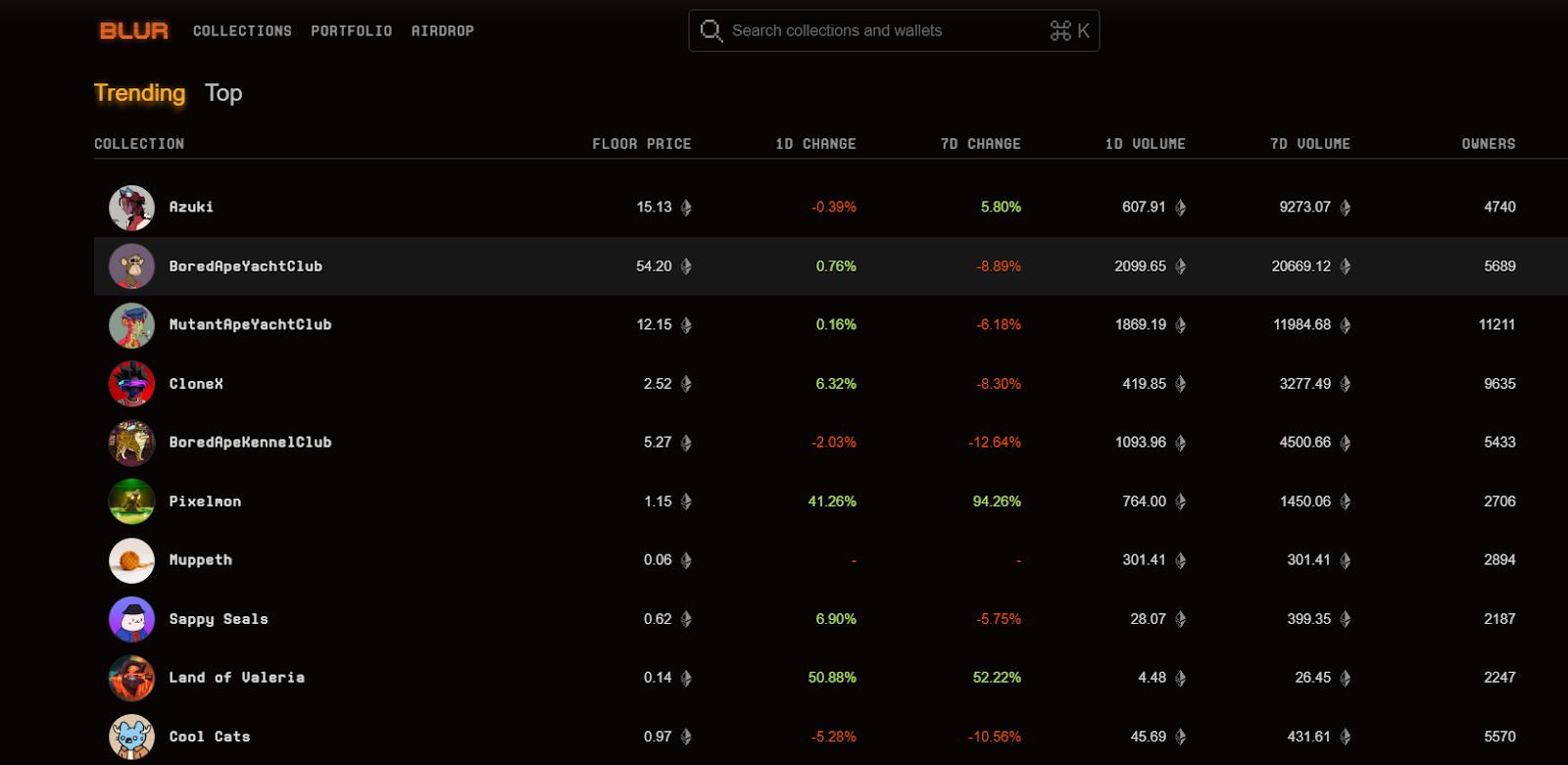
Task: Select the Muppeth collection name
Action: click(200, 559)
